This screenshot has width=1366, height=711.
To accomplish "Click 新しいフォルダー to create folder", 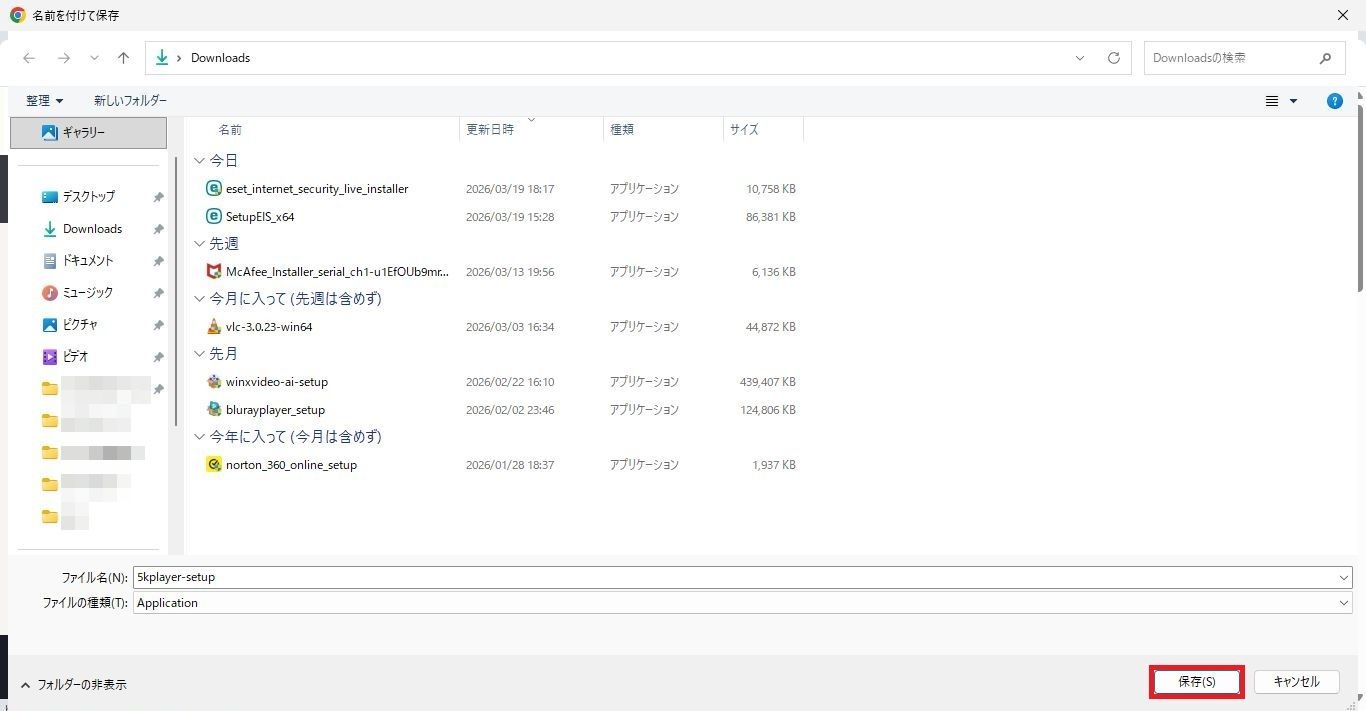I will click(x=130, y=101).
